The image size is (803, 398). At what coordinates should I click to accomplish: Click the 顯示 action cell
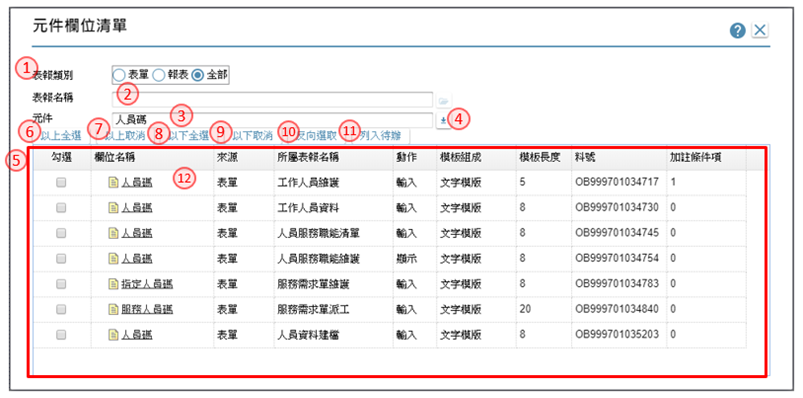(407, 259)
